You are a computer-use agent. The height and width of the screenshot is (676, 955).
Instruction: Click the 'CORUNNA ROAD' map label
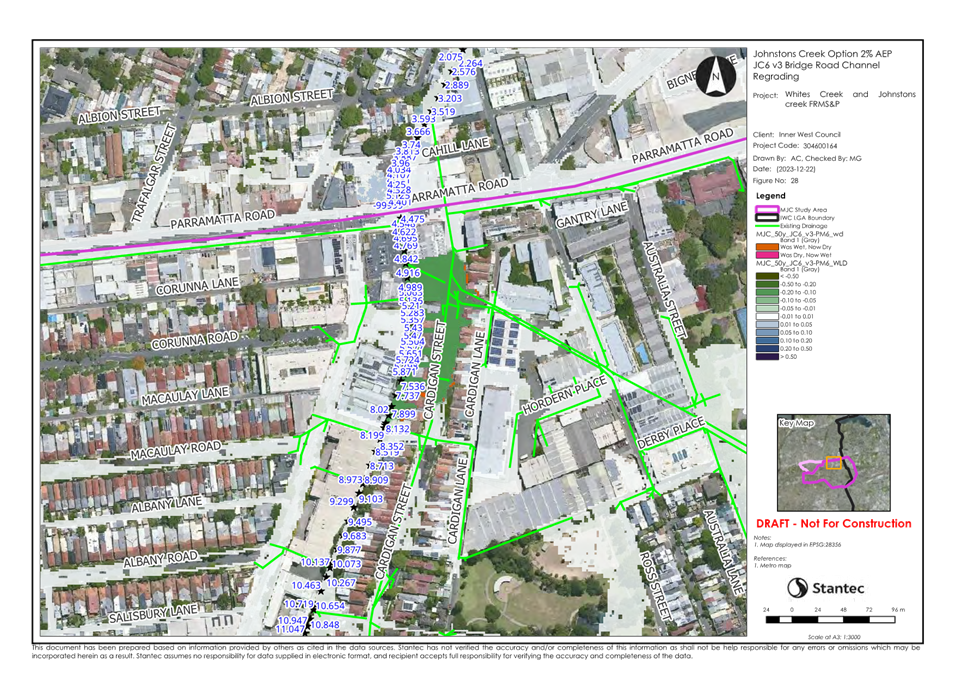click(x=194, y=340)
